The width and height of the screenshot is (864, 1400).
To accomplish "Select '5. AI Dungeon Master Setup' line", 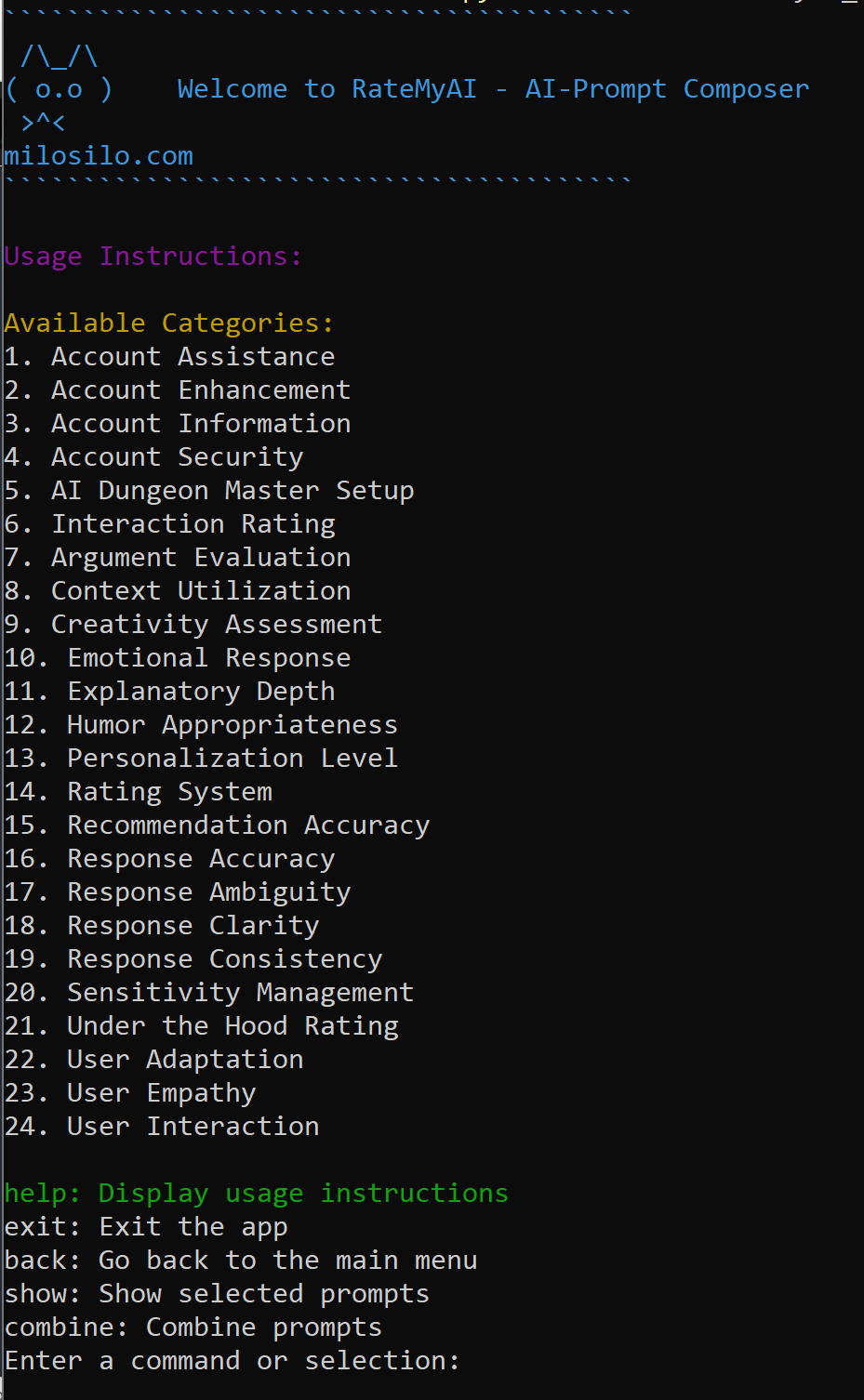I will (209, 490).
